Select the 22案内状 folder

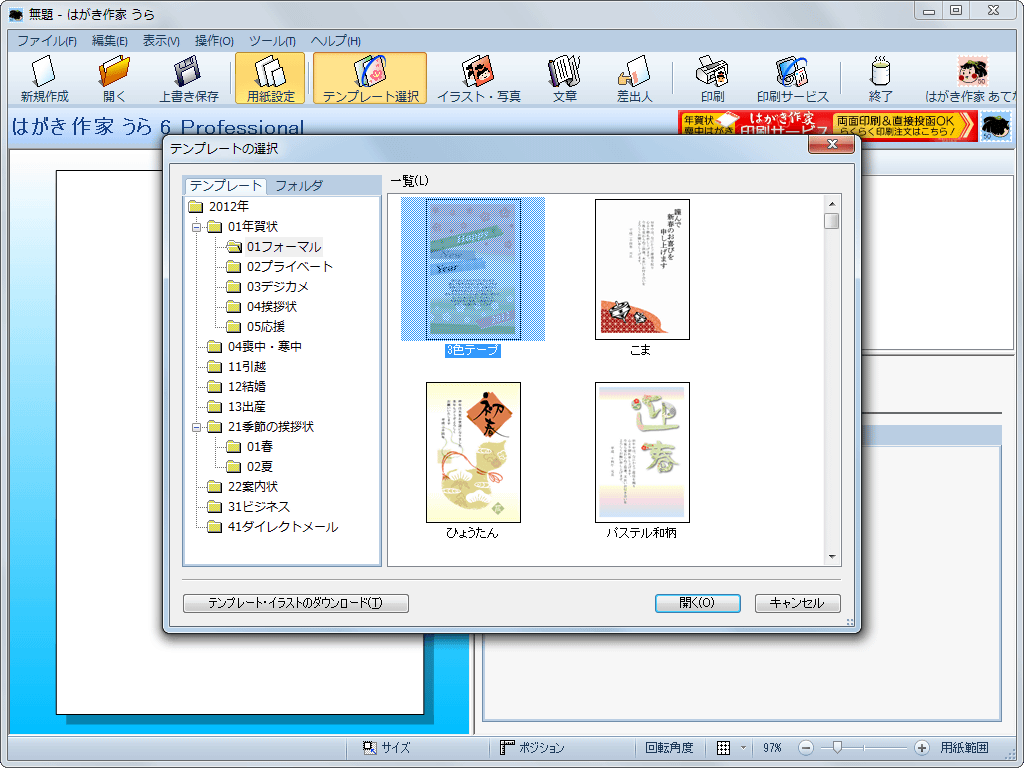pos(243,487)
